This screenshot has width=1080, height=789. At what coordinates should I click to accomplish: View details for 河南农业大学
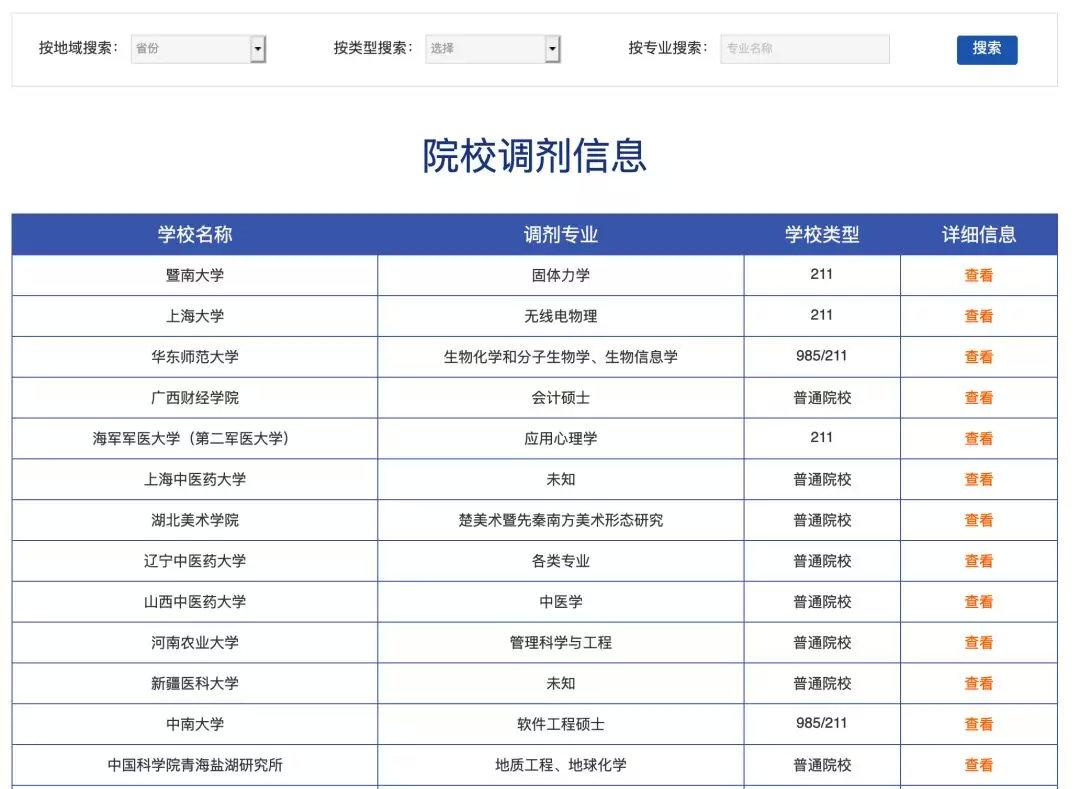point(979,642)
